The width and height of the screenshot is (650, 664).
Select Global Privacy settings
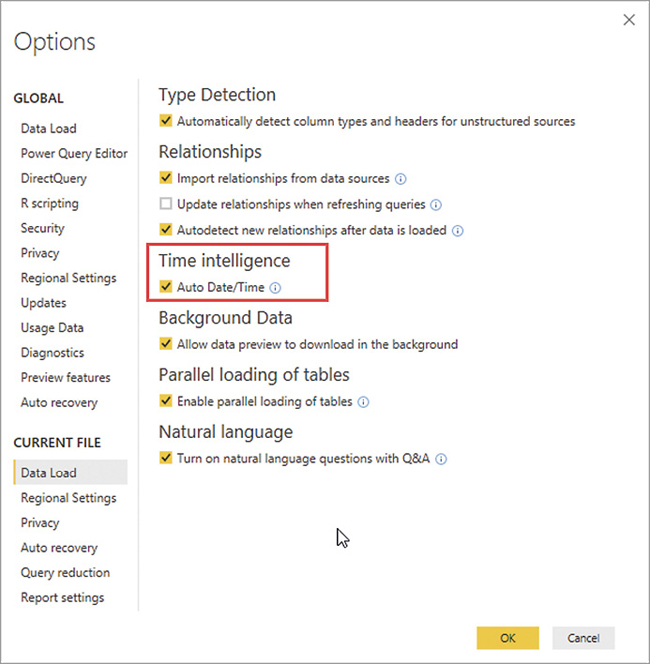(40, 253)
